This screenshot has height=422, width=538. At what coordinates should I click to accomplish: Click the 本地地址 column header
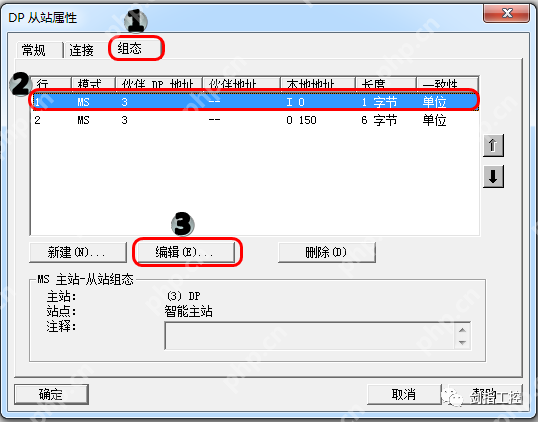coord(318,84)
